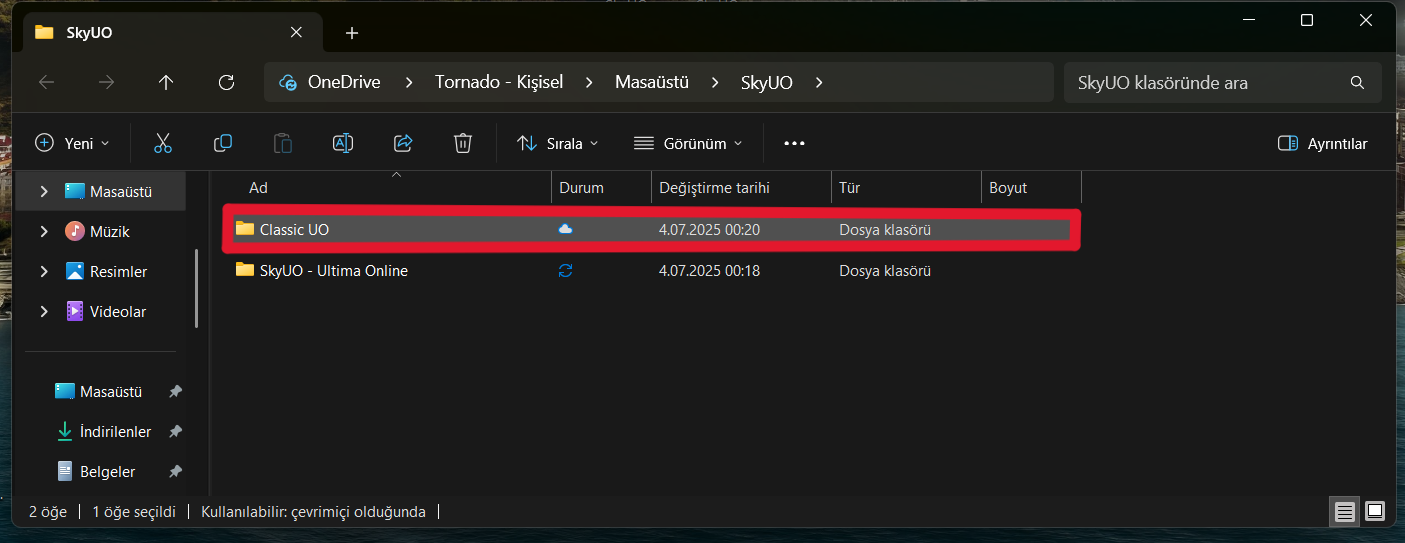Click the chevron after Masaüstü in path

point(715,83)
